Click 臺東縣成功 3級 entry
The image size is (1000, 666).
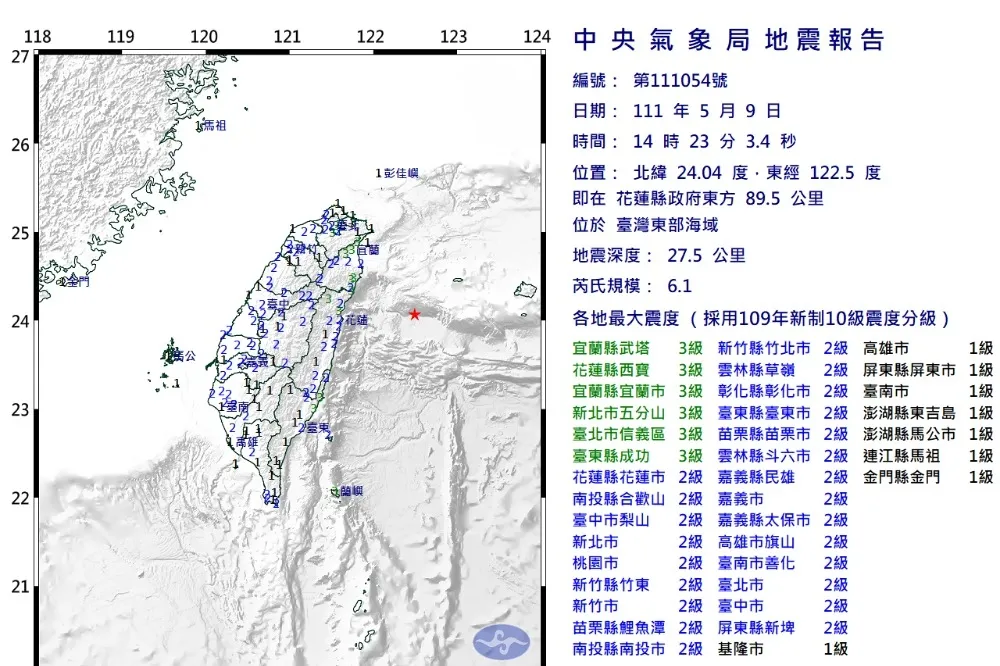pos(637,456)
